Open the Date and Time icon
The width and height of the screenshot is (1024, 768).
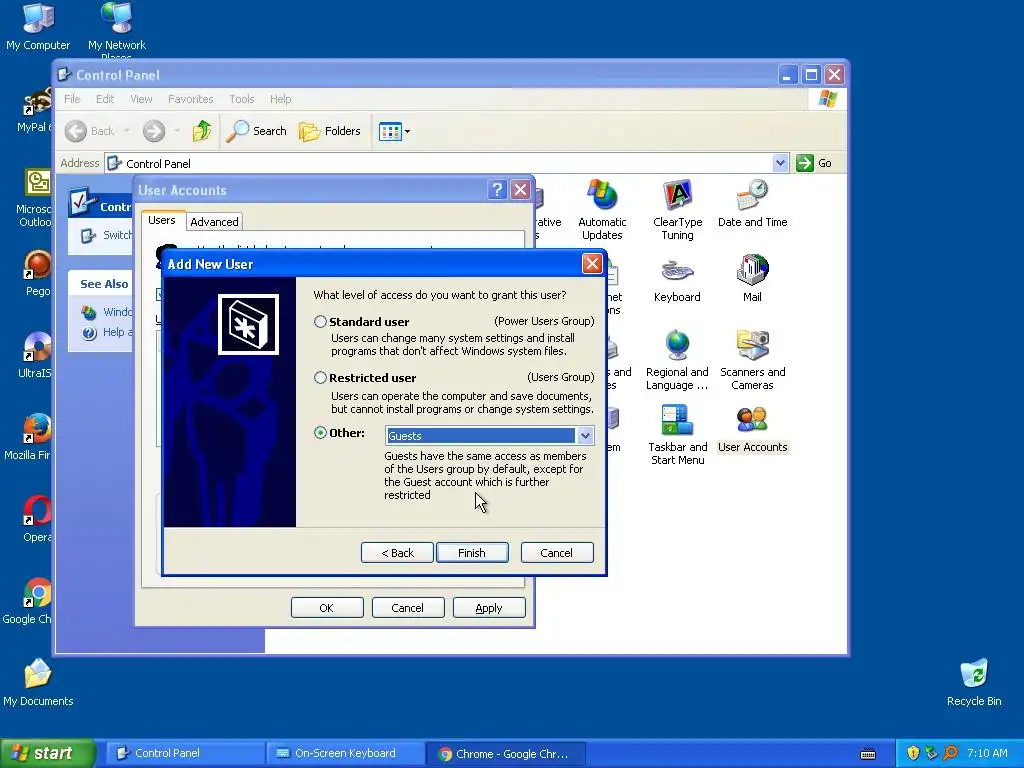point(752,204)
